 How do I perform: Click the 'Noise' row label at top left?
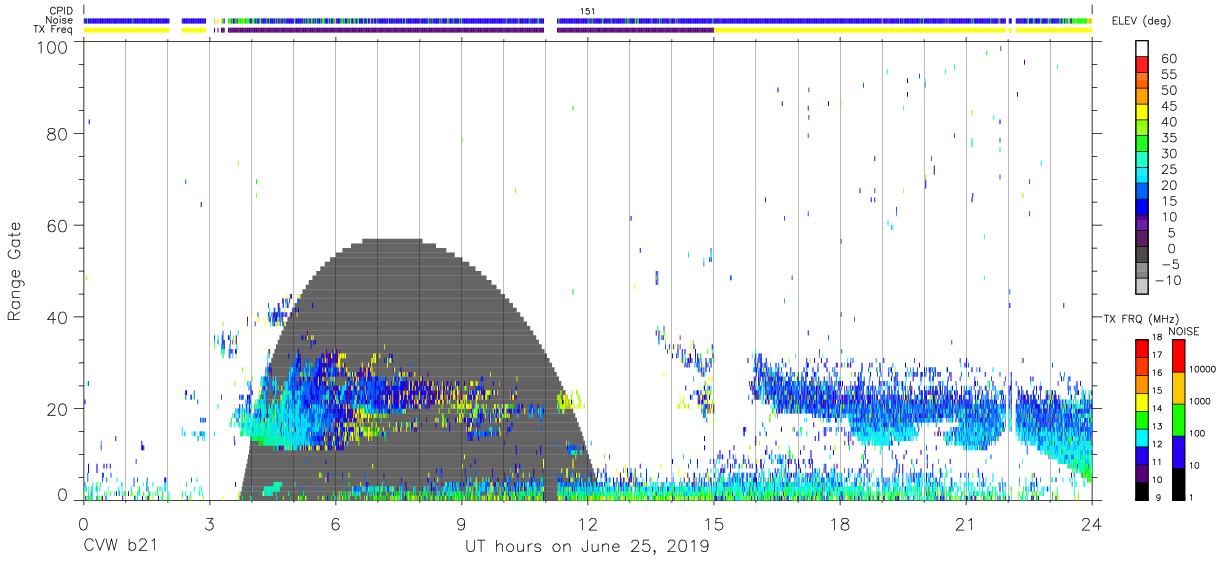point(59,20)
